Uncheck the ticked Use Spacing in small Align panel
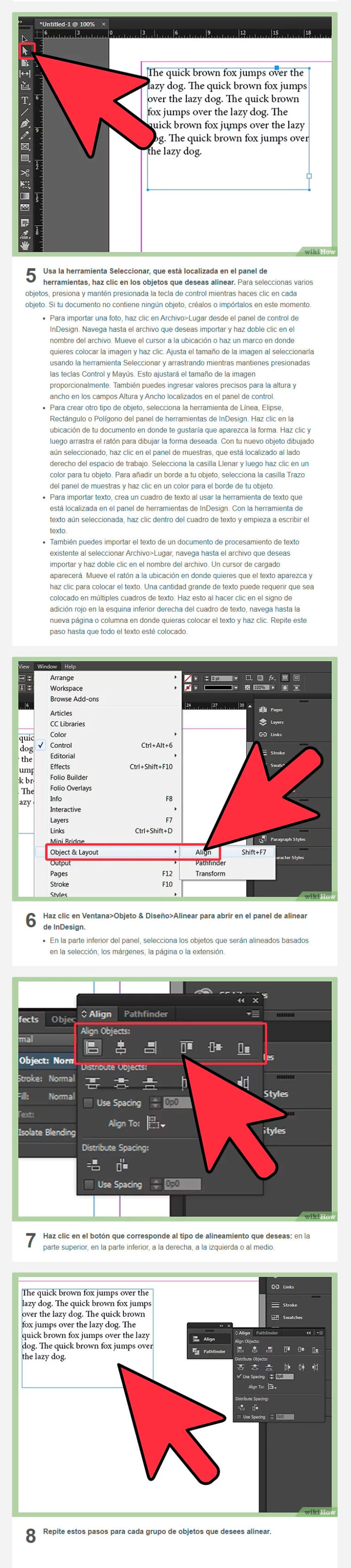351x1568 pixels. (239, 1376)
